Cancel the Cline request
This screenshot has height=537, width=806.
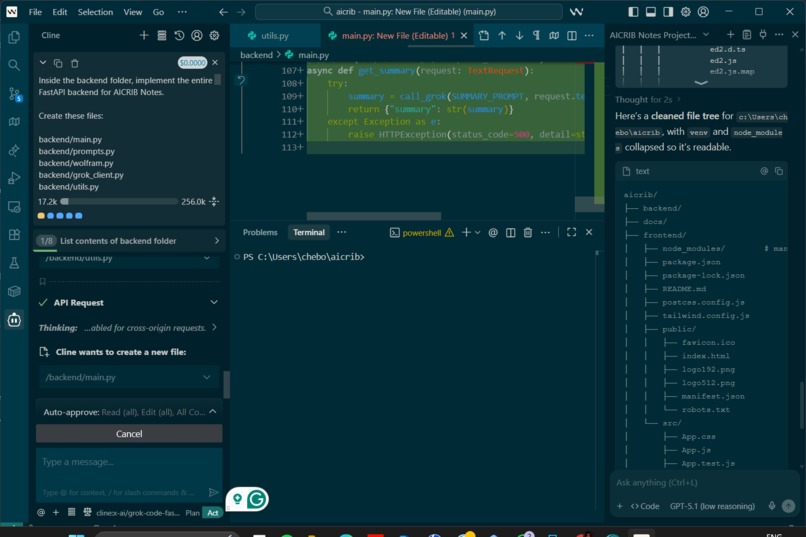[x=129, y=434]
